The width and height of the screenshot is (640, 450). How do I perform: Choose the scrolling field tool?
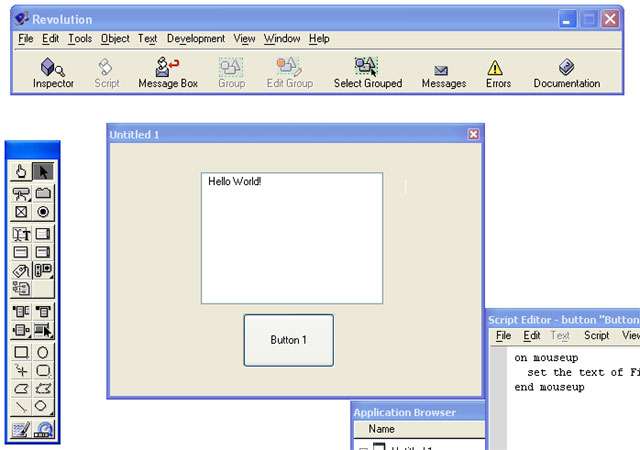pos(43,234)
